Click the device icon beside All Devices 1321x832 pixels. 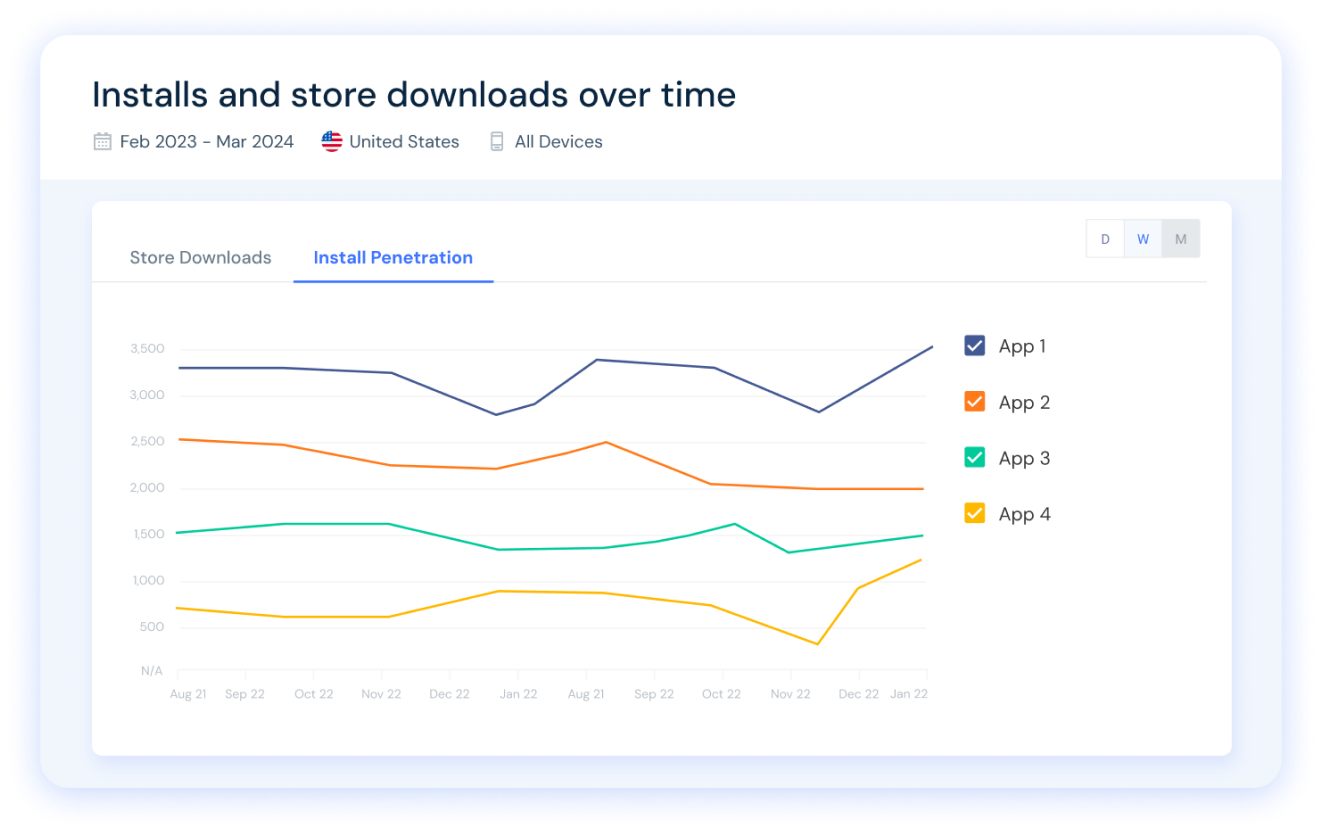[x=496, y=141]
